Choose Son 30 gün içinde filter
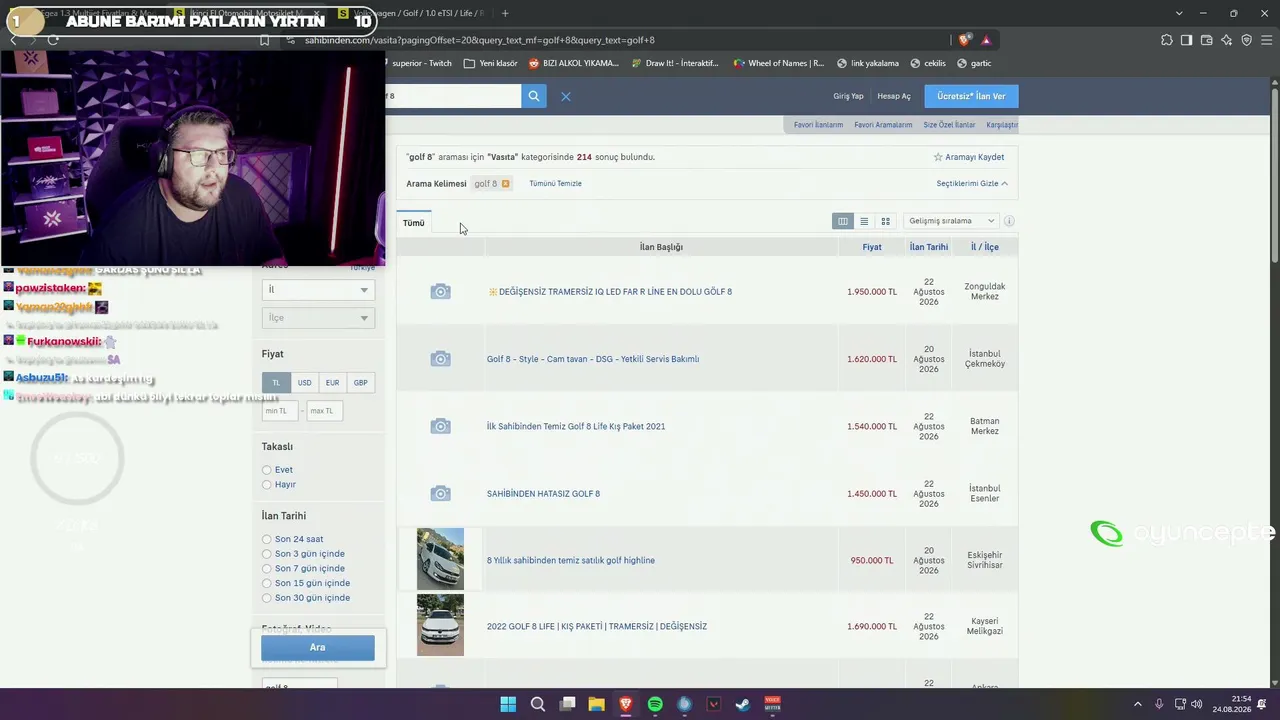 pyautogui.click(x=267, y=598)
